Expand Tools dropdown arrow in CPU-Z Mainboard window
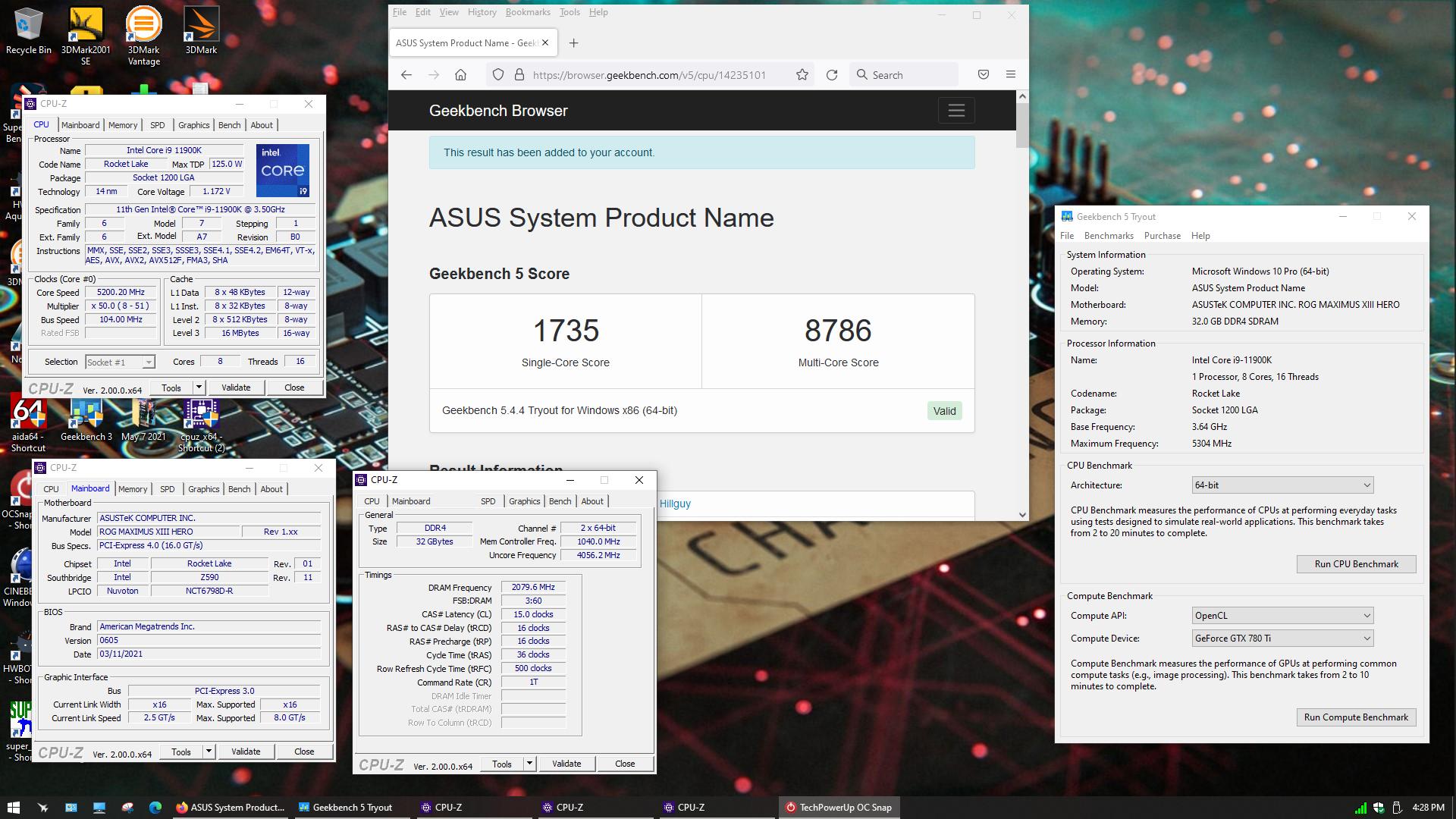The height and width of the screenshot is (819, 1456). pyautogui.click(x=209, y=752)
